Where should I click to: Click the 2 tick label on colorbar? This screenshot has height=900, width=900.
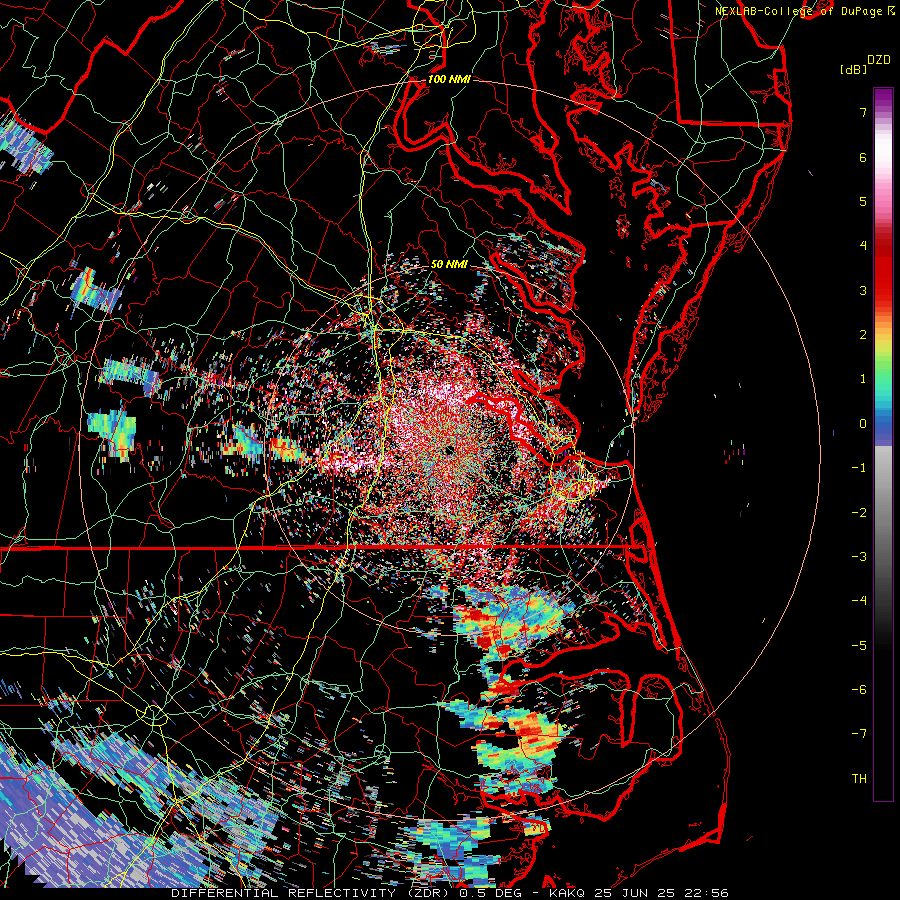tap(863, 335)
